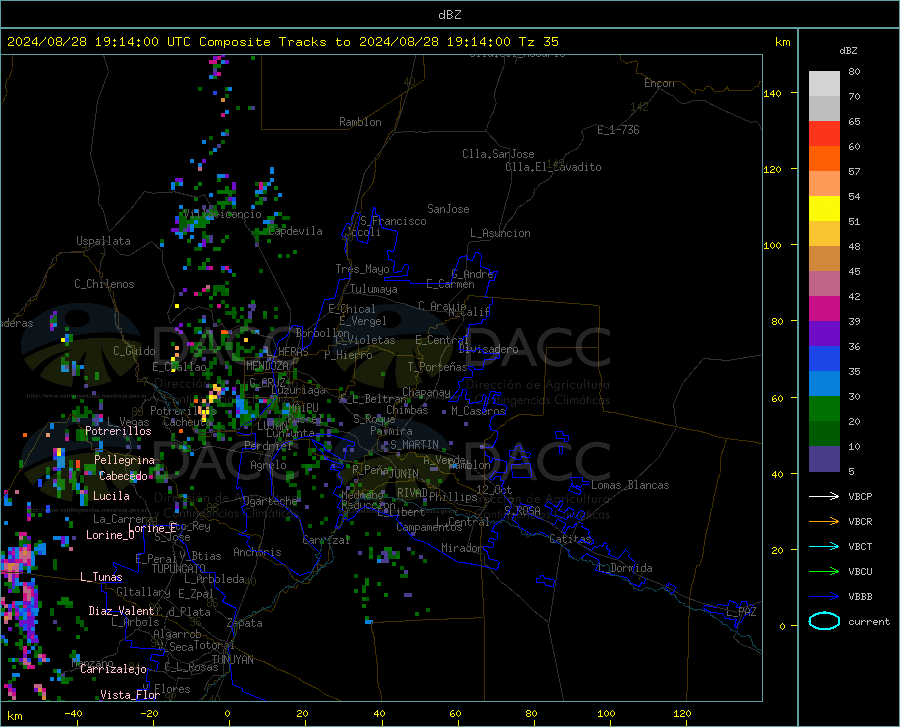
Task: Click the cyan 'current' ellipse in legend
Action: (824, 621)
